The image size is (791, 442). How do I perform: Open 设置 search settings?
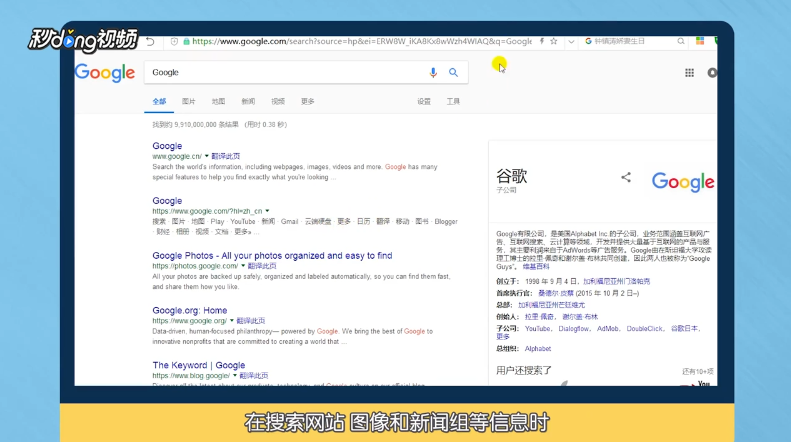pos(424,101)
